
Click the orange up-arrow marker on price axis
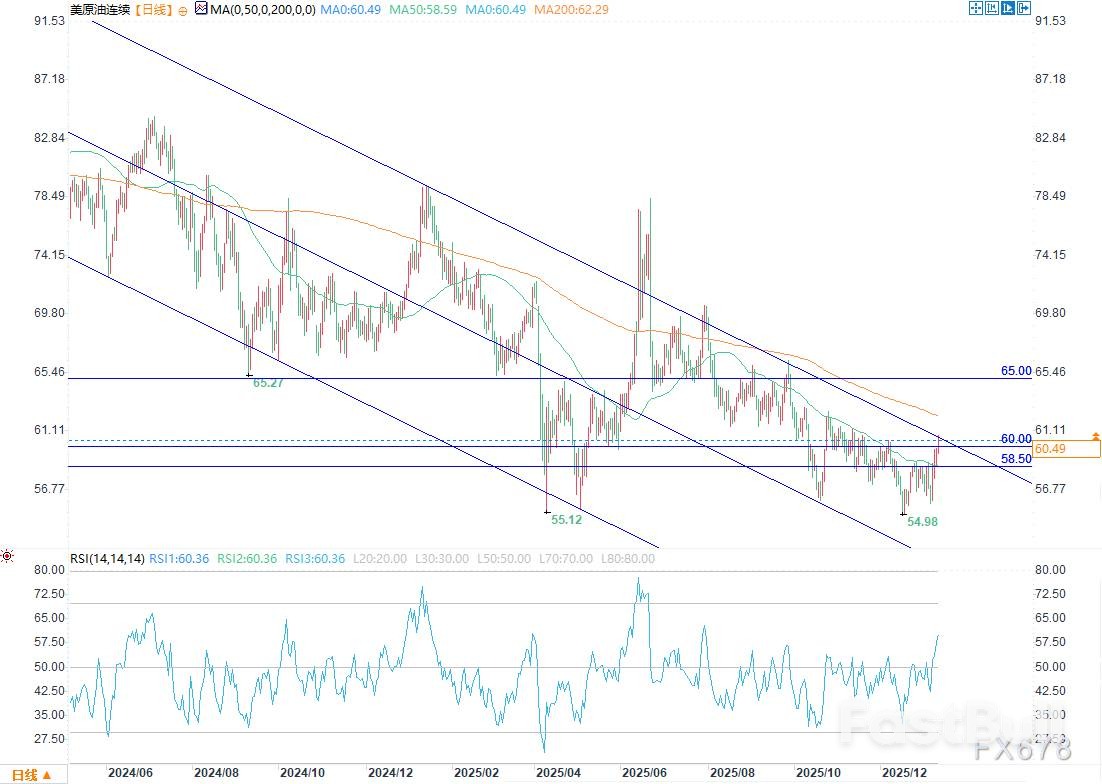(1096, 436)
